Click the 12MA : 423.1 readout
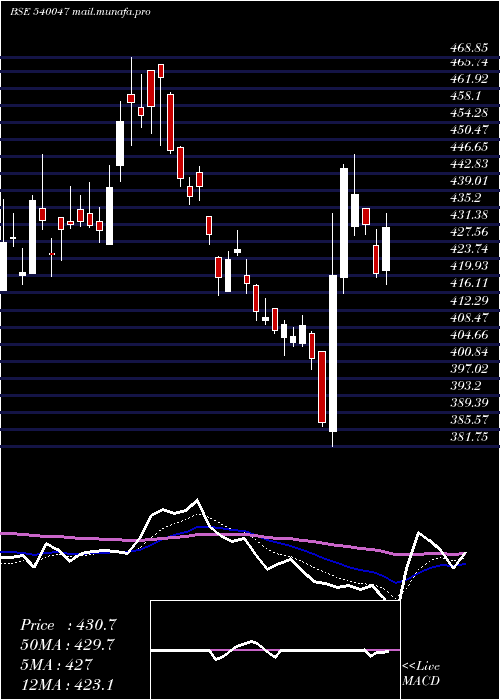The image size is (500, 700). [67, 684]
